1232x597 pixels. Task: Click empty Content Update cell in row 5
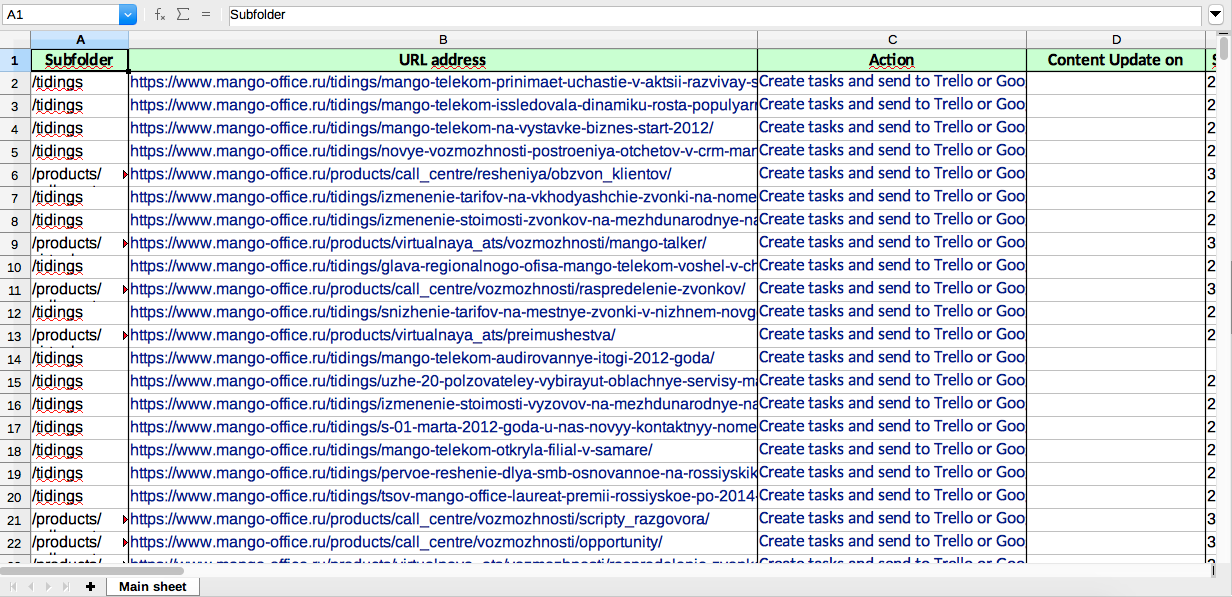(1116, 151)
